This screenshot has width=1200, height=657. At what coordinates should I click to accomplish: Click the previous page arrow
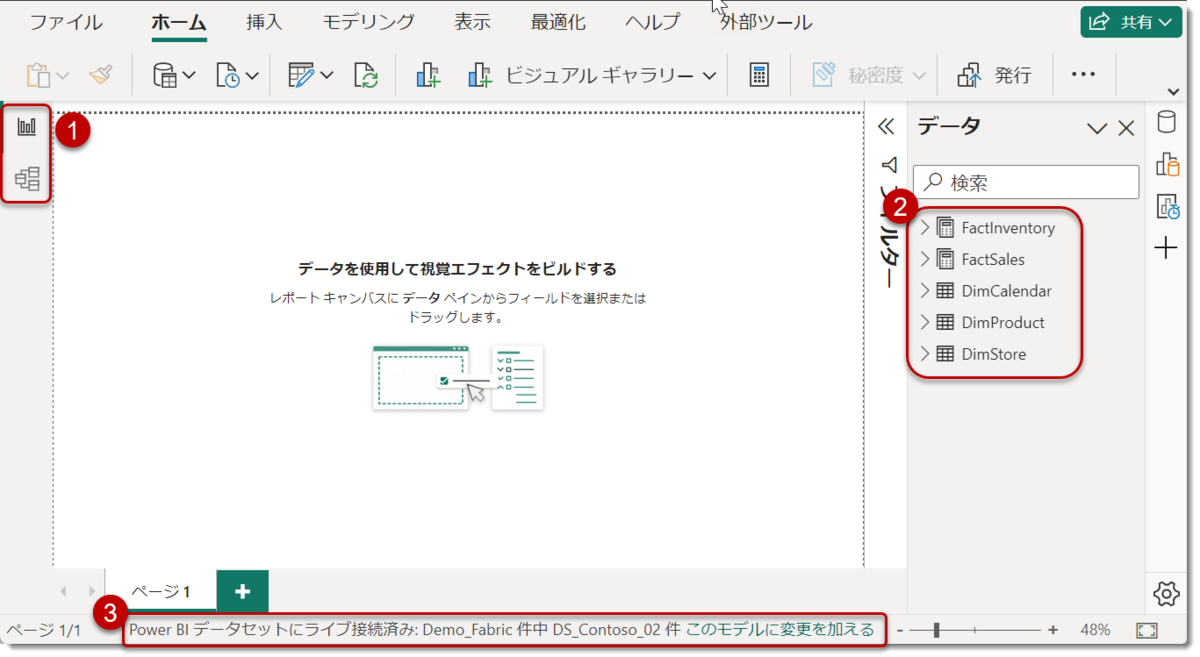click(x=63, y=591)
